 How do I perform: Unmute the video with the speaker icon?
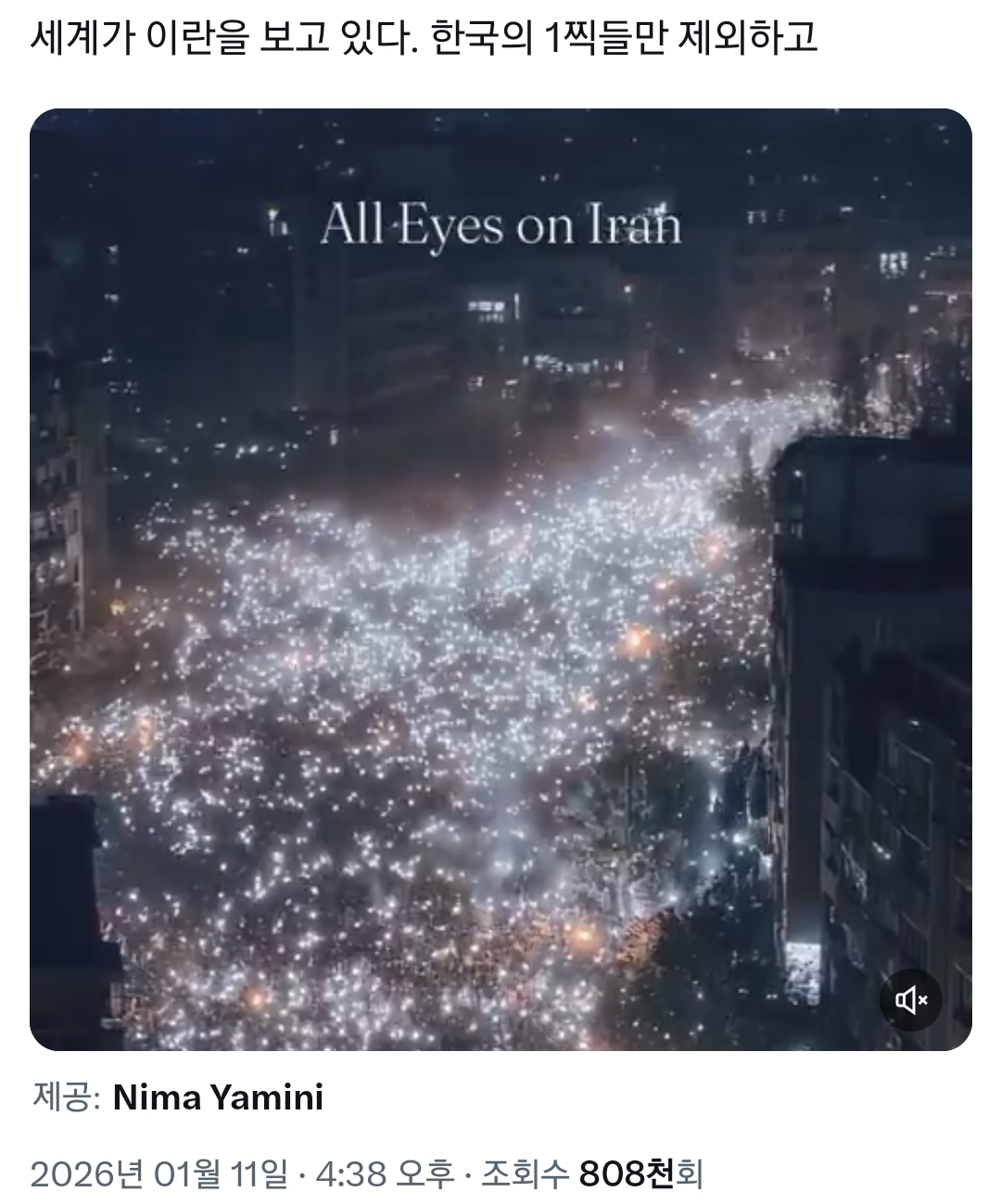(x=910, y=1000)
